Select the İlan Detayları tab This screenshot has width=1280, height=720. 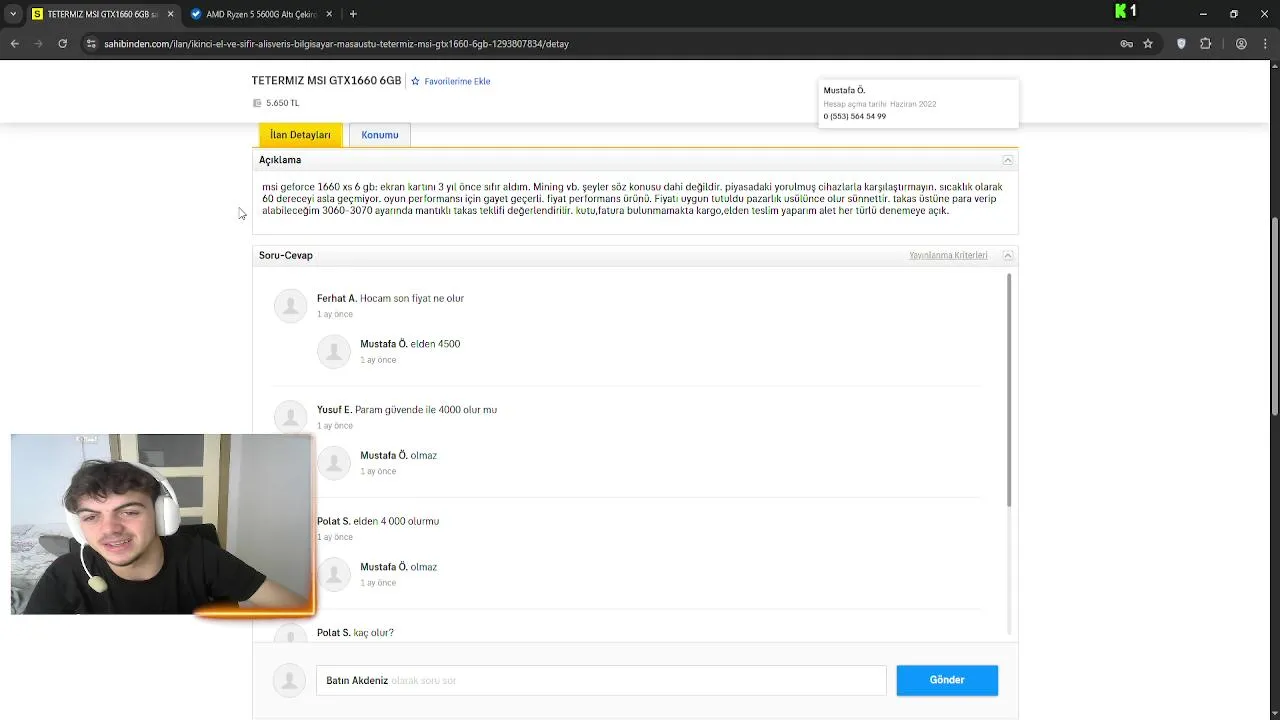300,135
